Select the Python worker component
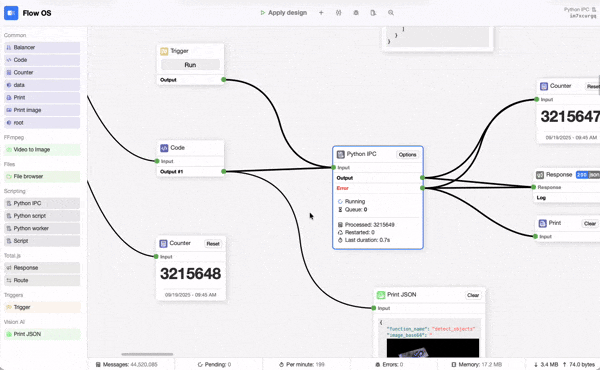Image resolution: width=600 pixels, height=370 pixels. tap(42, 228)
